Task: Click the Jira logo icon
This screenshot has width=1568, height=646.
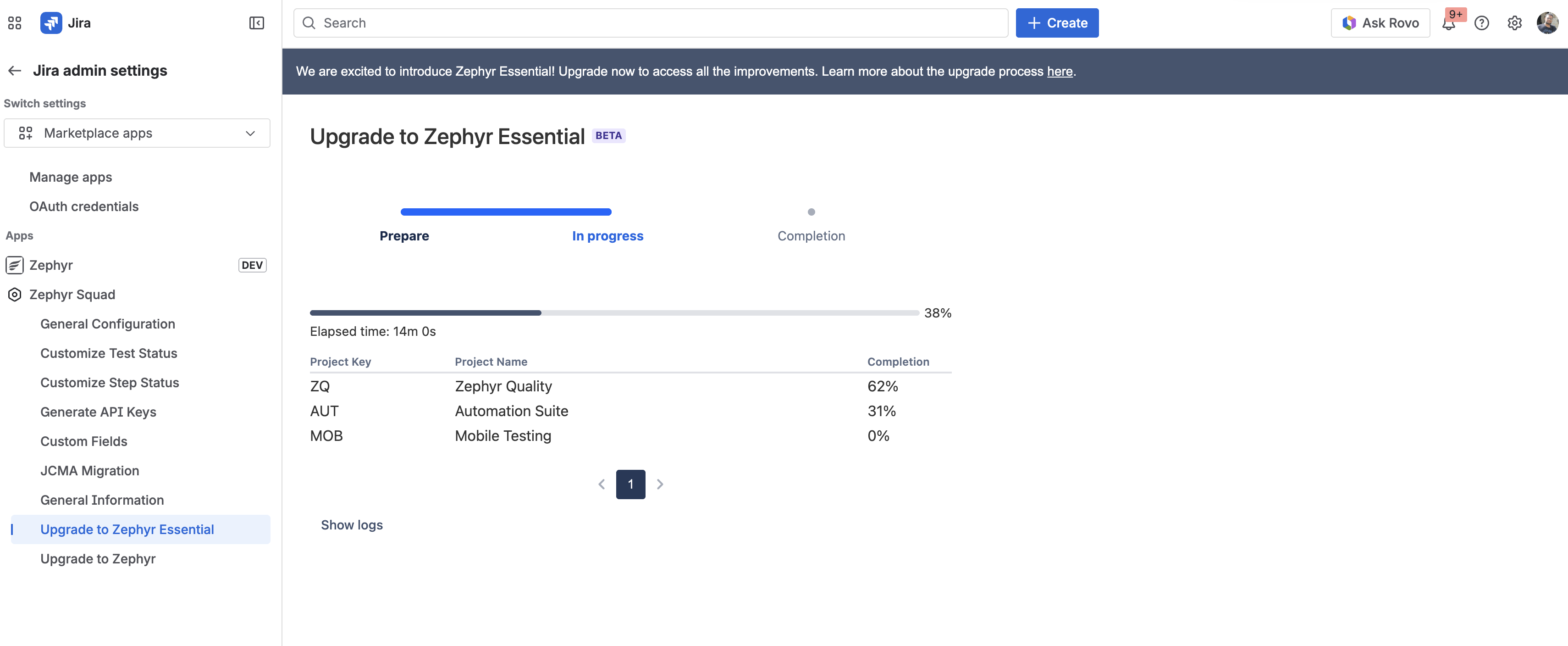Action: pyautogui.click(x=51, y=23)
